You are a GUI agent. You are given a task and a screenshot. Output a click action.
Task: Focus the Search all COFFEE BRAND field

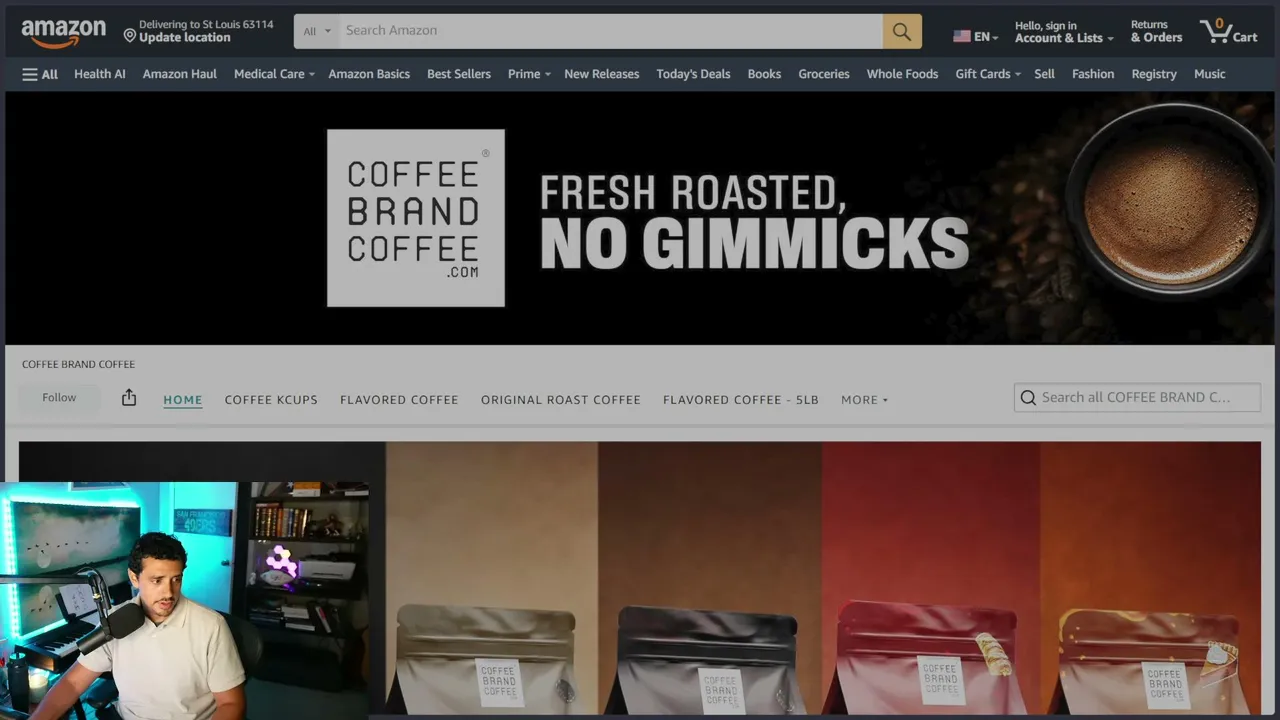pos(1137,397)
